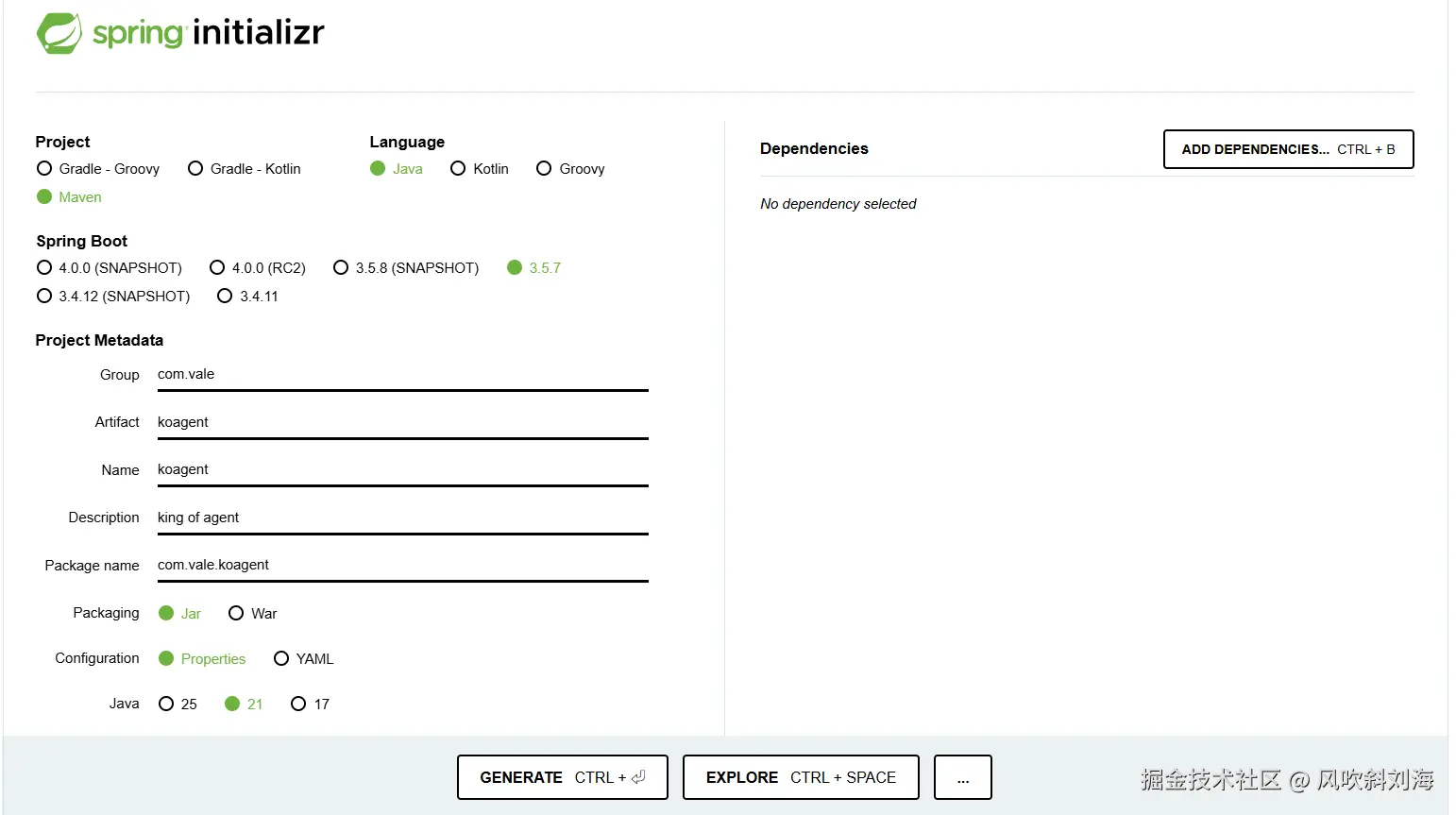Select Java as the language

point(397,169)
